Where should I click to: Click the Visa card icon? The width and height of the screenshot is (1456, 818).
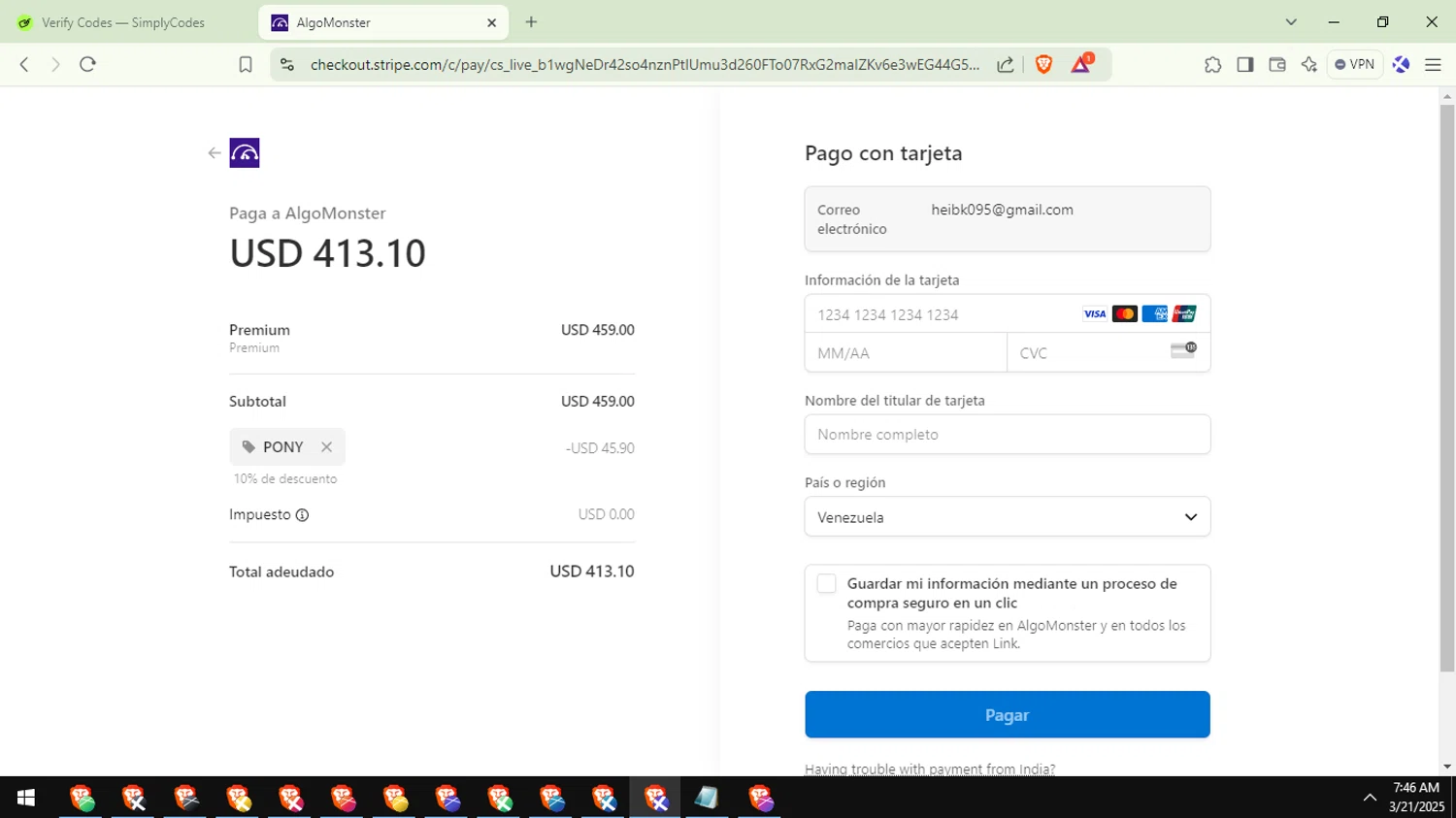point(1095,313)
